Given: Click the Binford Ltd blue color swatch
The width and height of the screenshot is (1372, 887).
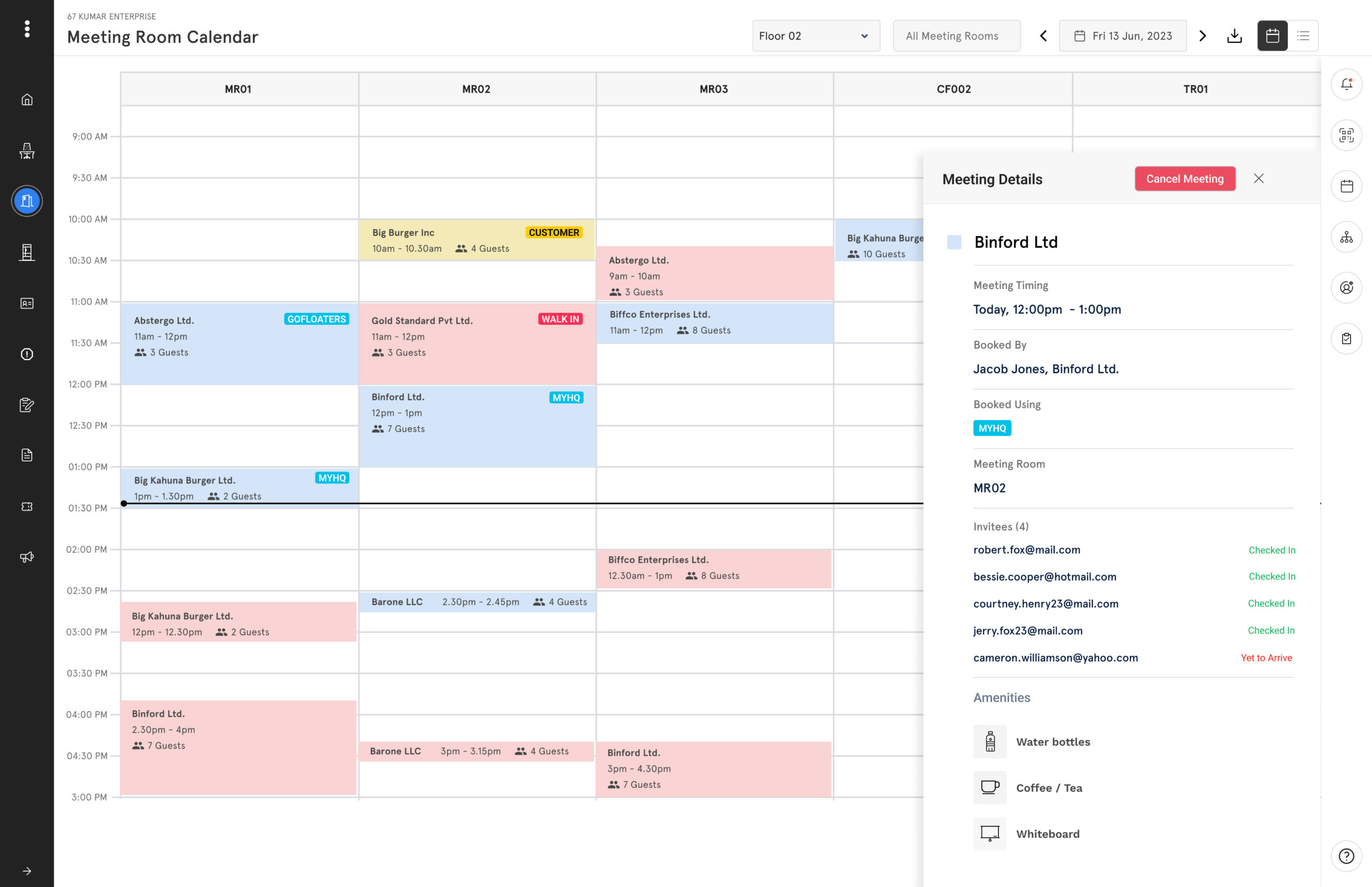Looking at the screenshot, I should coord(954,242).
